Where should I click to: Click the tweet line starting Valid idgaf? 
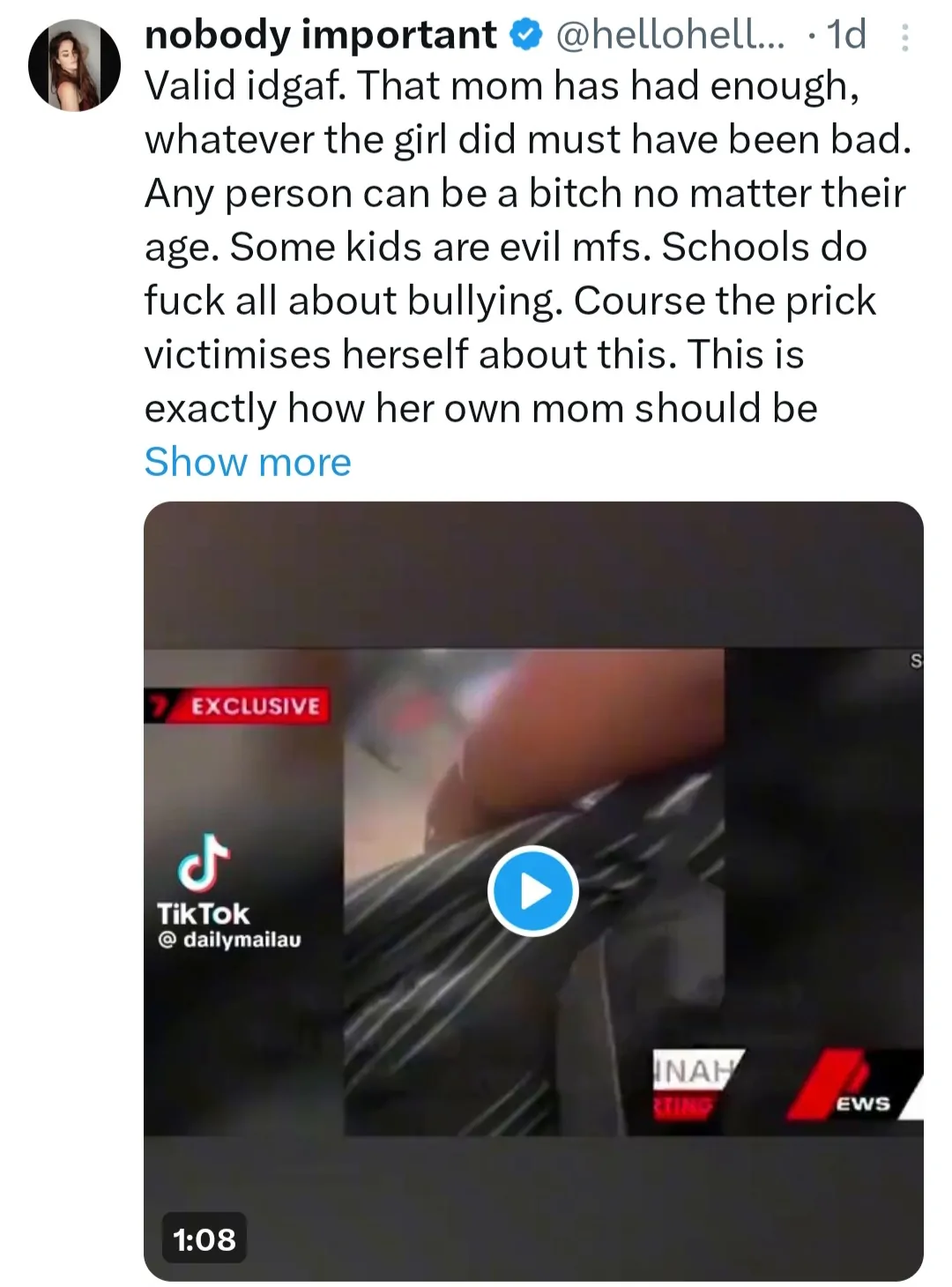click(502, 86)
